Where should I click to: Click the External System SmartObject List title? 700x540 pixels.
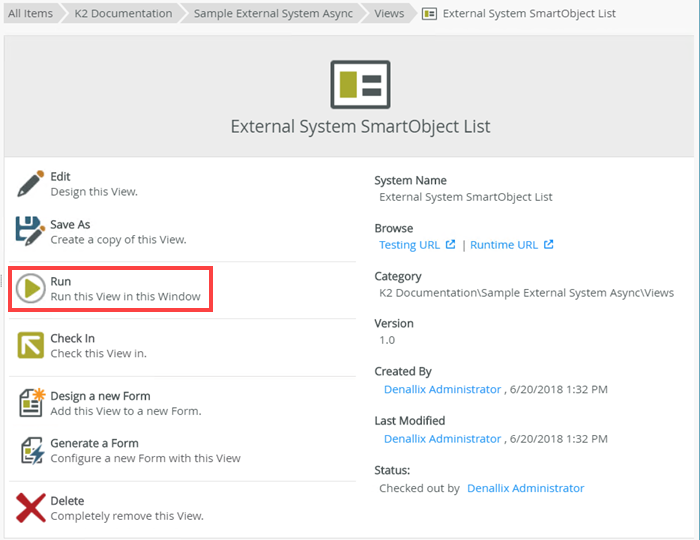coord(360,127)
